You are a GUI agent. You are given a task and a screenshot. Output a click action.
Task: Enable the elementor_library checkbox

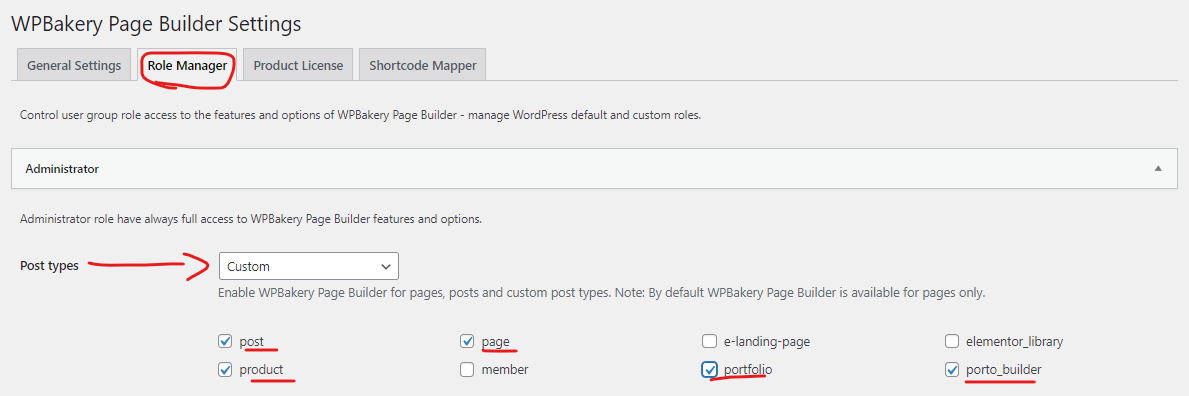pos(952,341)
